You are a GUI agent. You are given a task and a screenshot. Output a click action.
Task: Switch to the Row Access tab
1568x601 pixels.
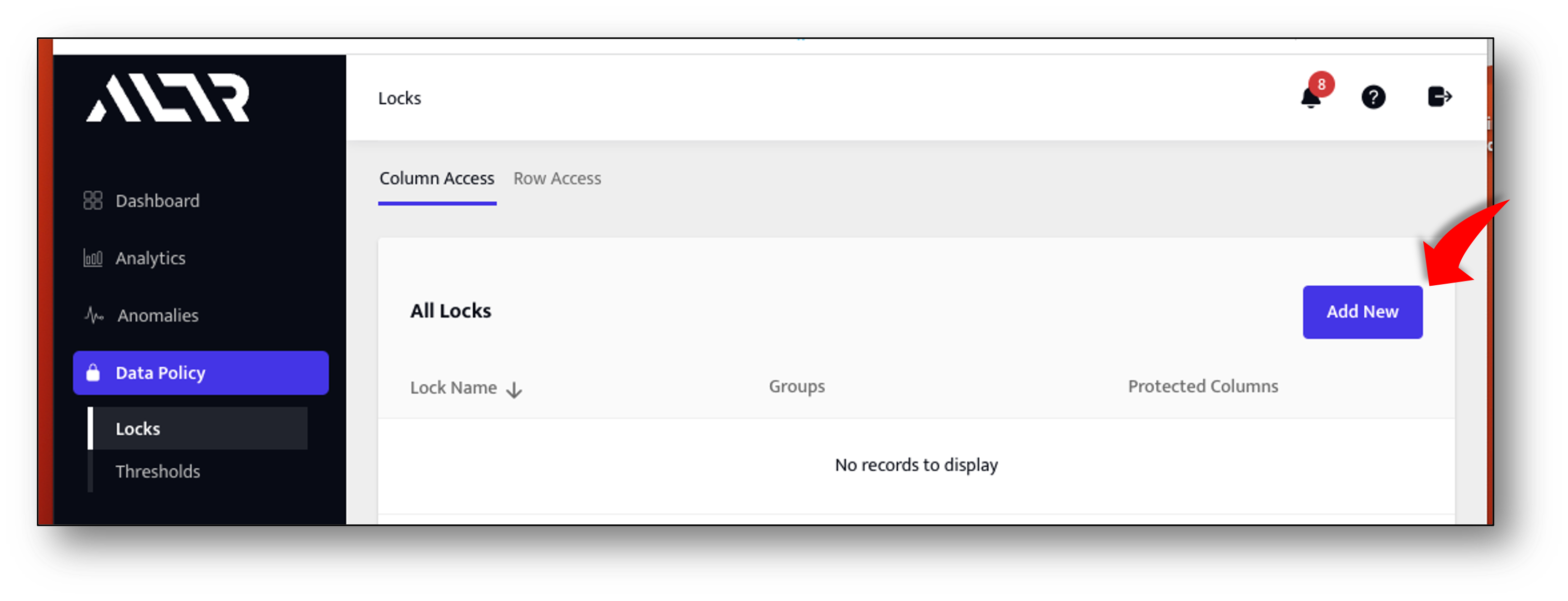coord(557,178)
